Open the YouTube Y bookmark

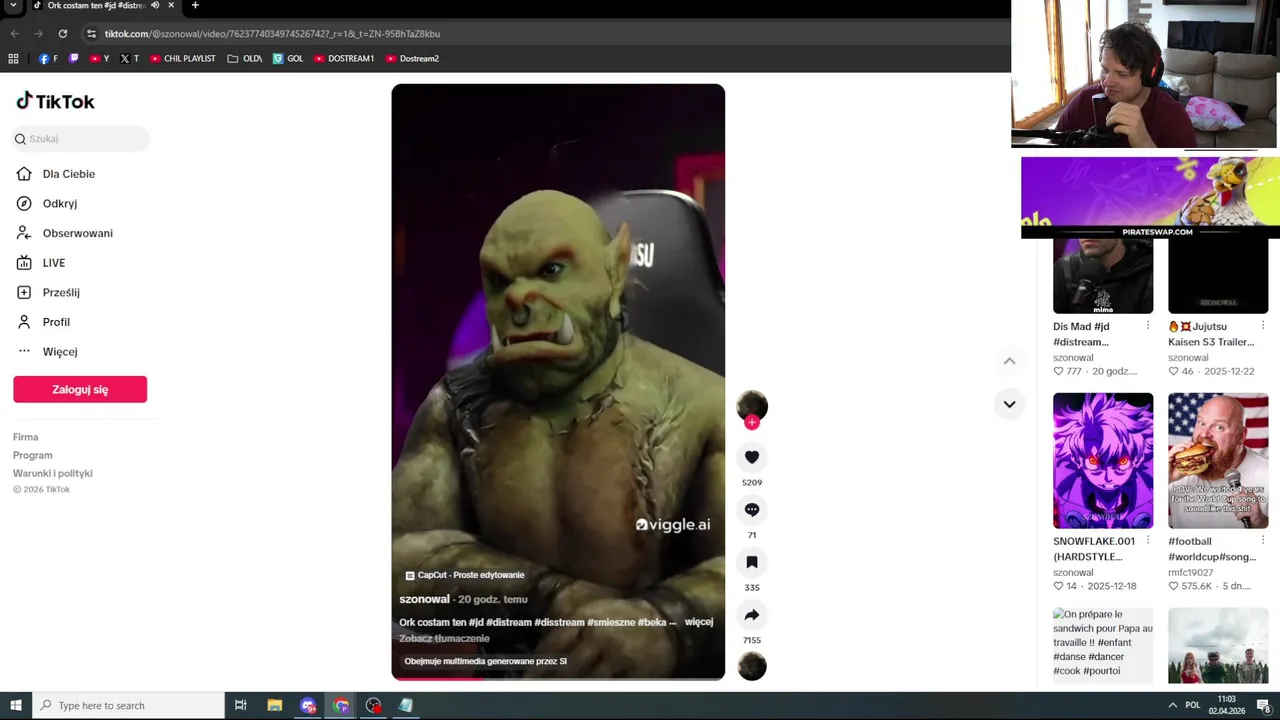(x=99, y=58)
